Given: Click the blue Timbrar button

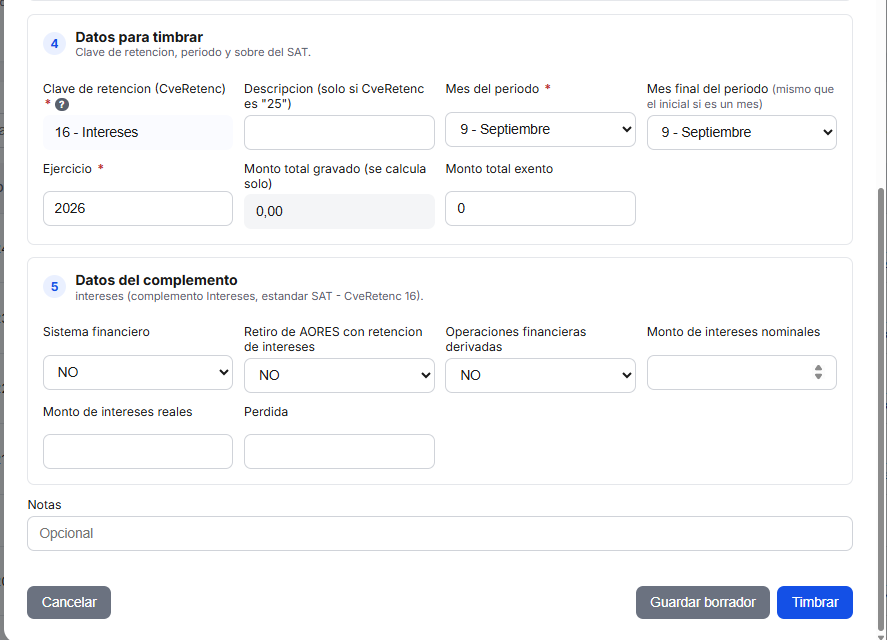Looking at the screenshot, I should pos(815,602).
